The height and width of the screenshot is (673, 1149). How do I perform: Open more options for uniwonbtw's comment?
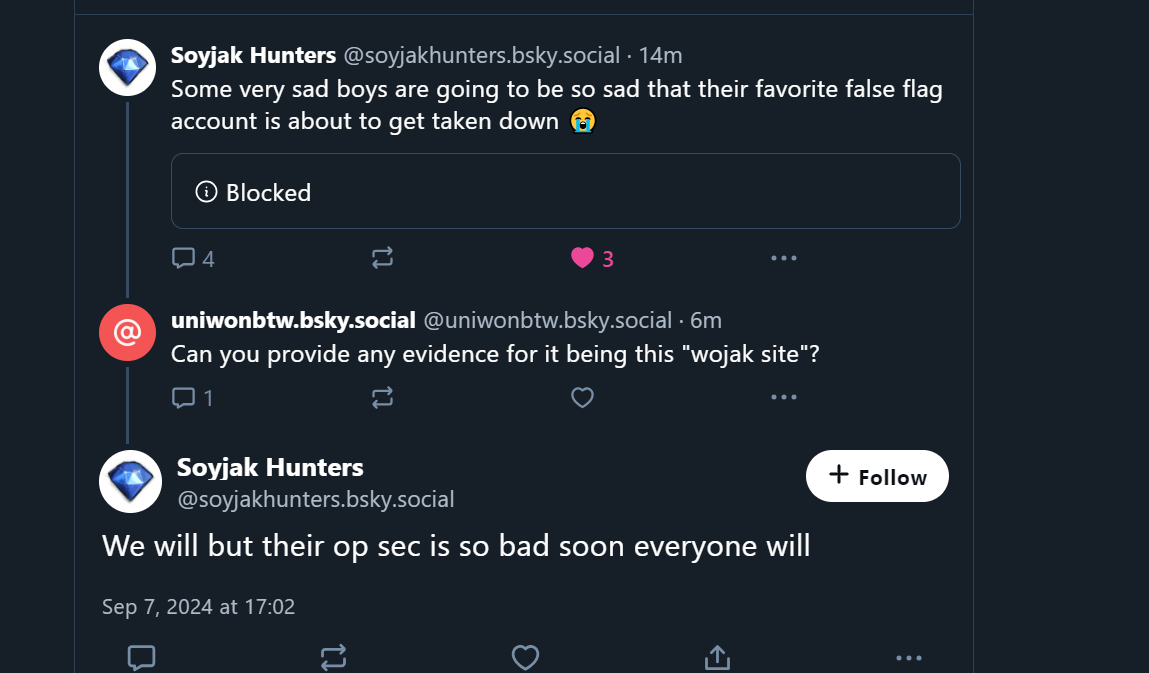point(784,398)
